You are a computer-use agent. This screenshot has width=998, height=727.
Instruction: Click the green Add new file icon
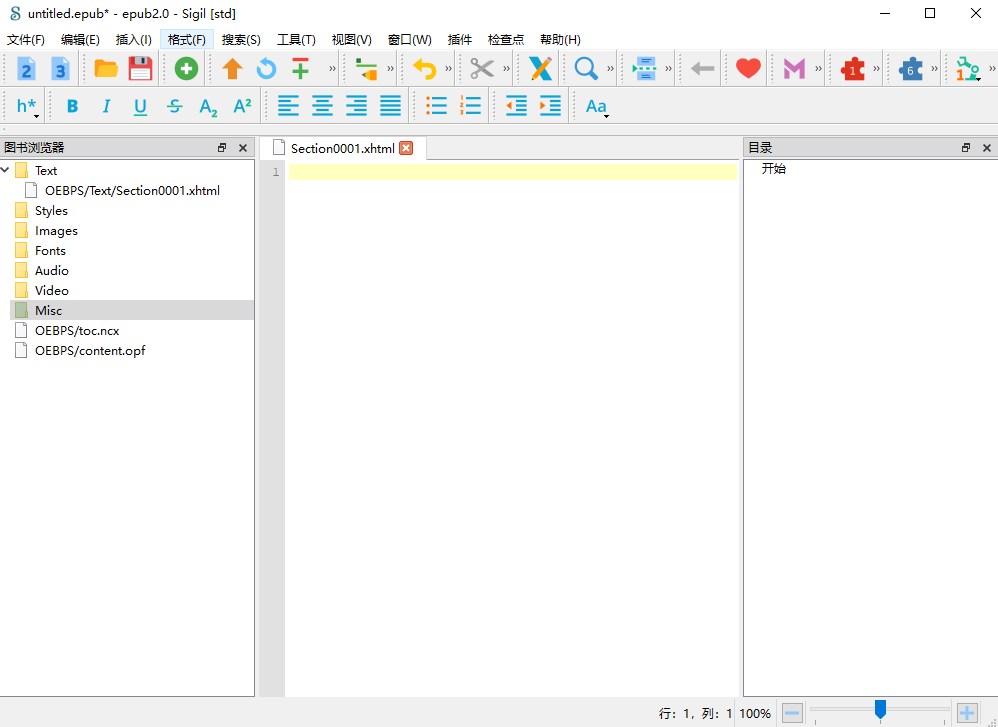pyautogui.click(x=186, y=69)
